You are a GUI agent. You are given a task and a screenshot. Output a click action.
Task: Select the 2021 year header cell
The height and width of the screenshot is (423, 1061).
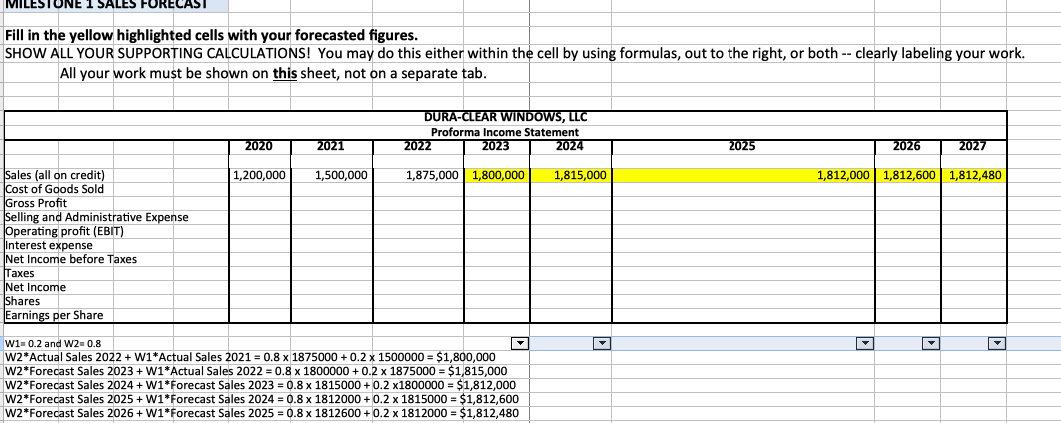(x=331, y=146)
